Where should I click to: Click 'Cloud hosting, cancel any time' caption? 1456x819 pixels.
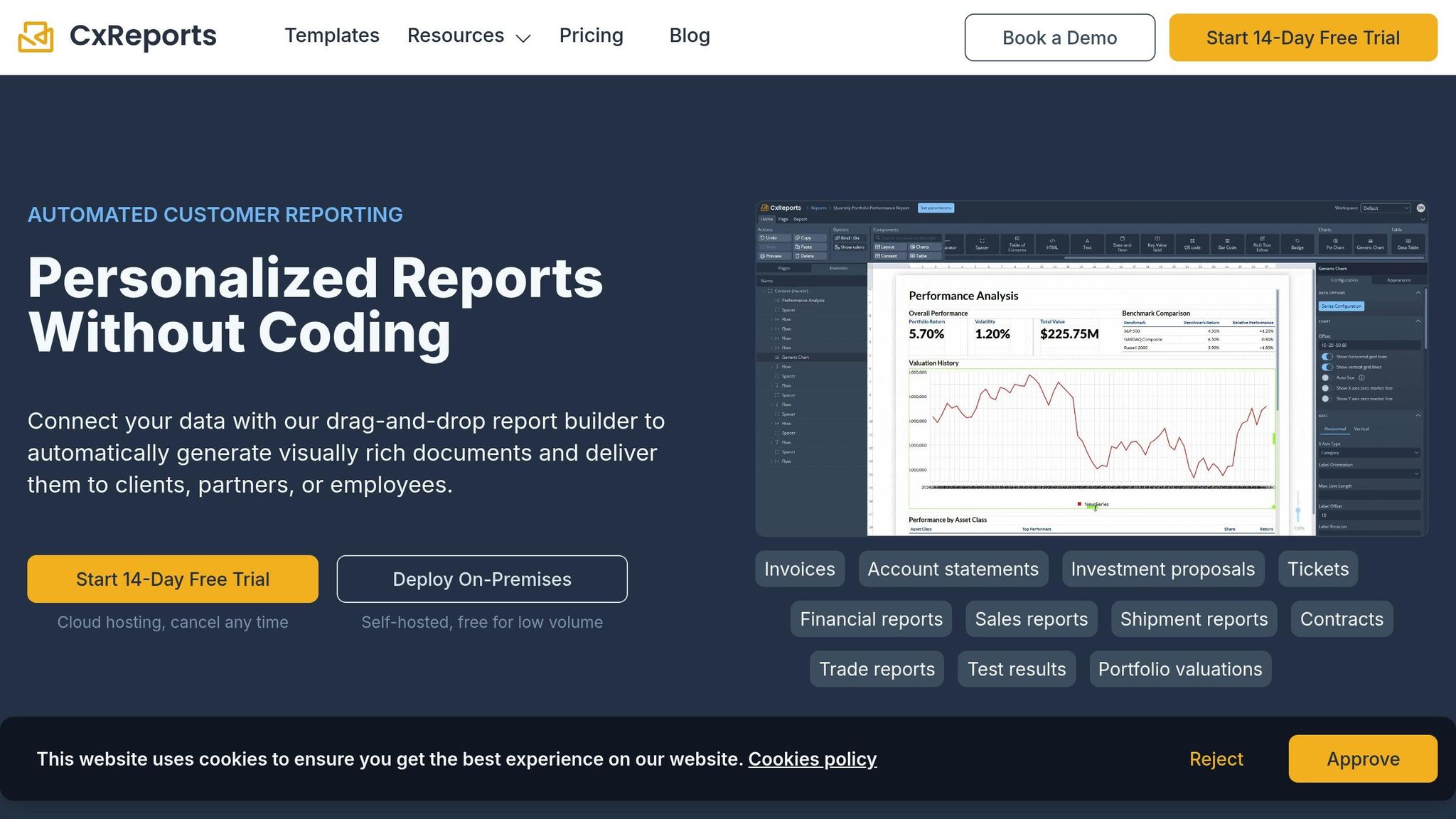(173, 622)
